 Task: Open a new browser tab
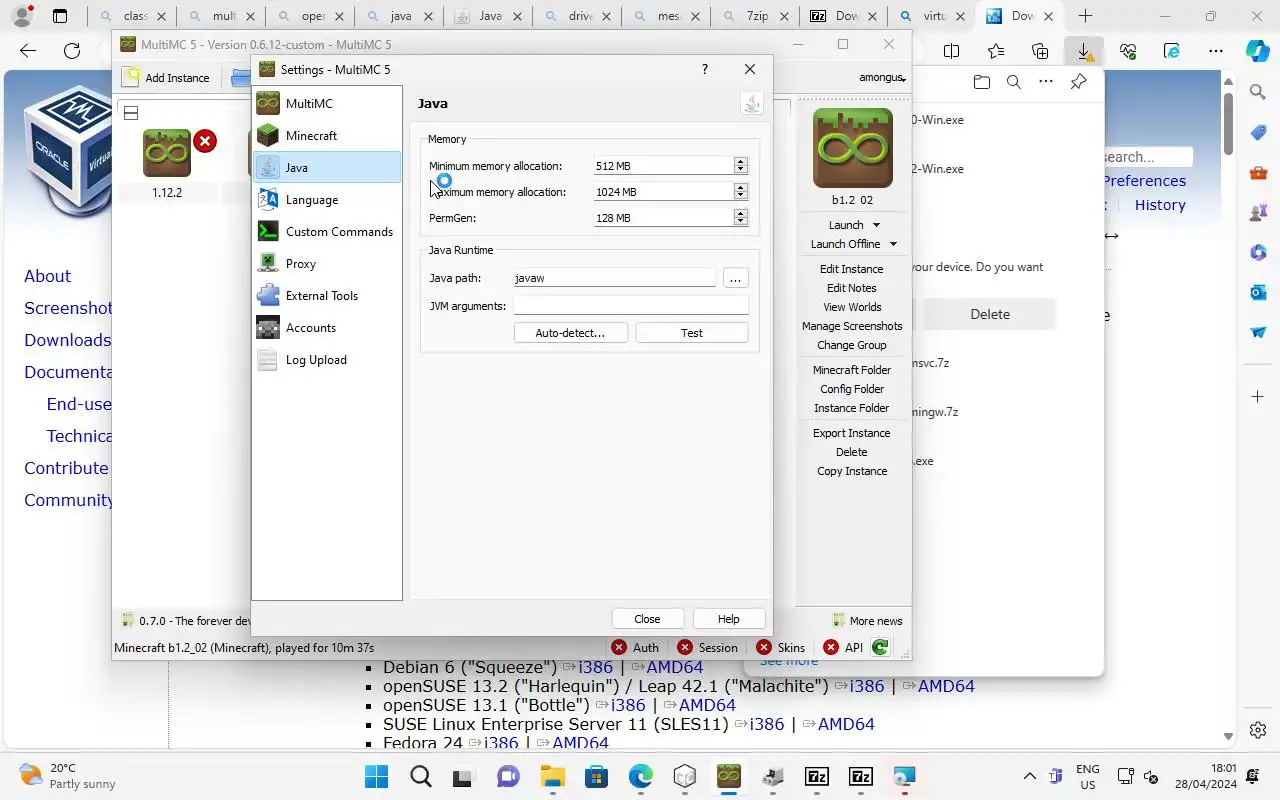tap(1085, 16)
